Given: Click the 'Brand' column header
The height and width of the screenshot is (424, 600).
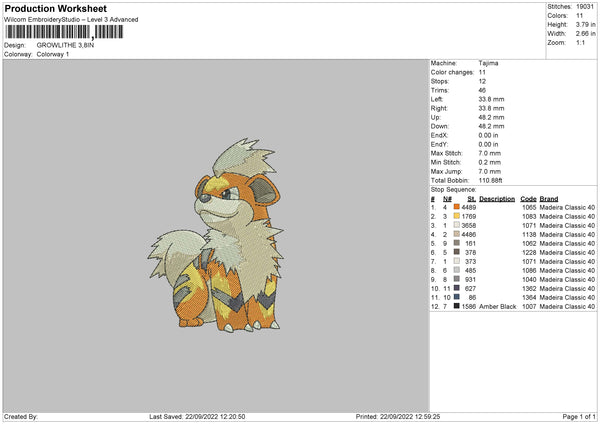Looking at the screenshot, I should [x=549, y=199].
